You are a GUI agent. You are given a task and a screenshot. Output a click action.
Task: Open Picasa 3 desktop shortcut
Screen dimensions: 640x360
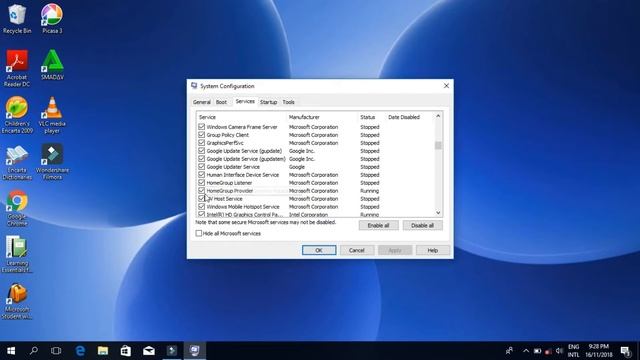52,19
